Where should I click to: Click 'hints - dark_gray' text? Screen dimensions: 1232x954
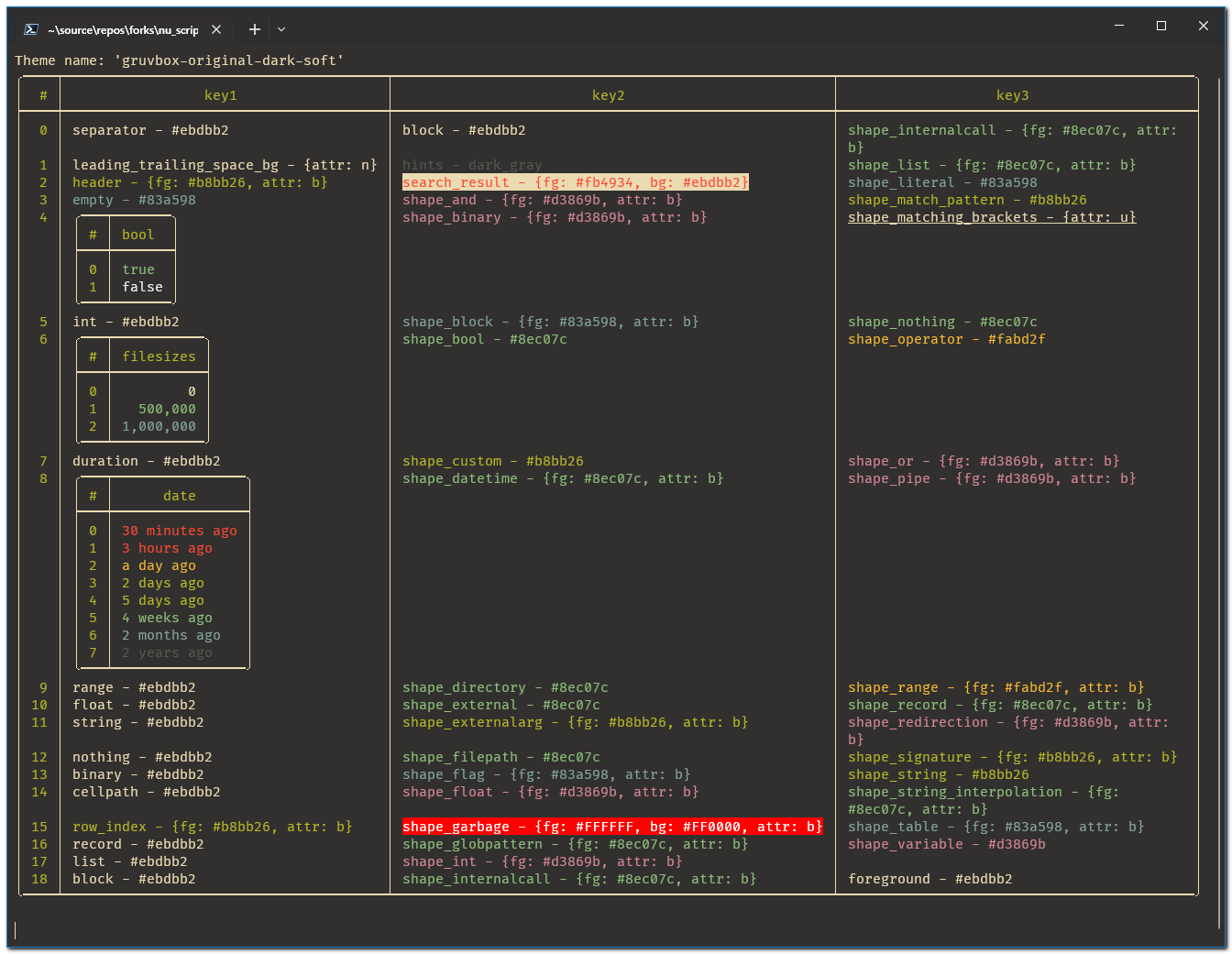472,165
